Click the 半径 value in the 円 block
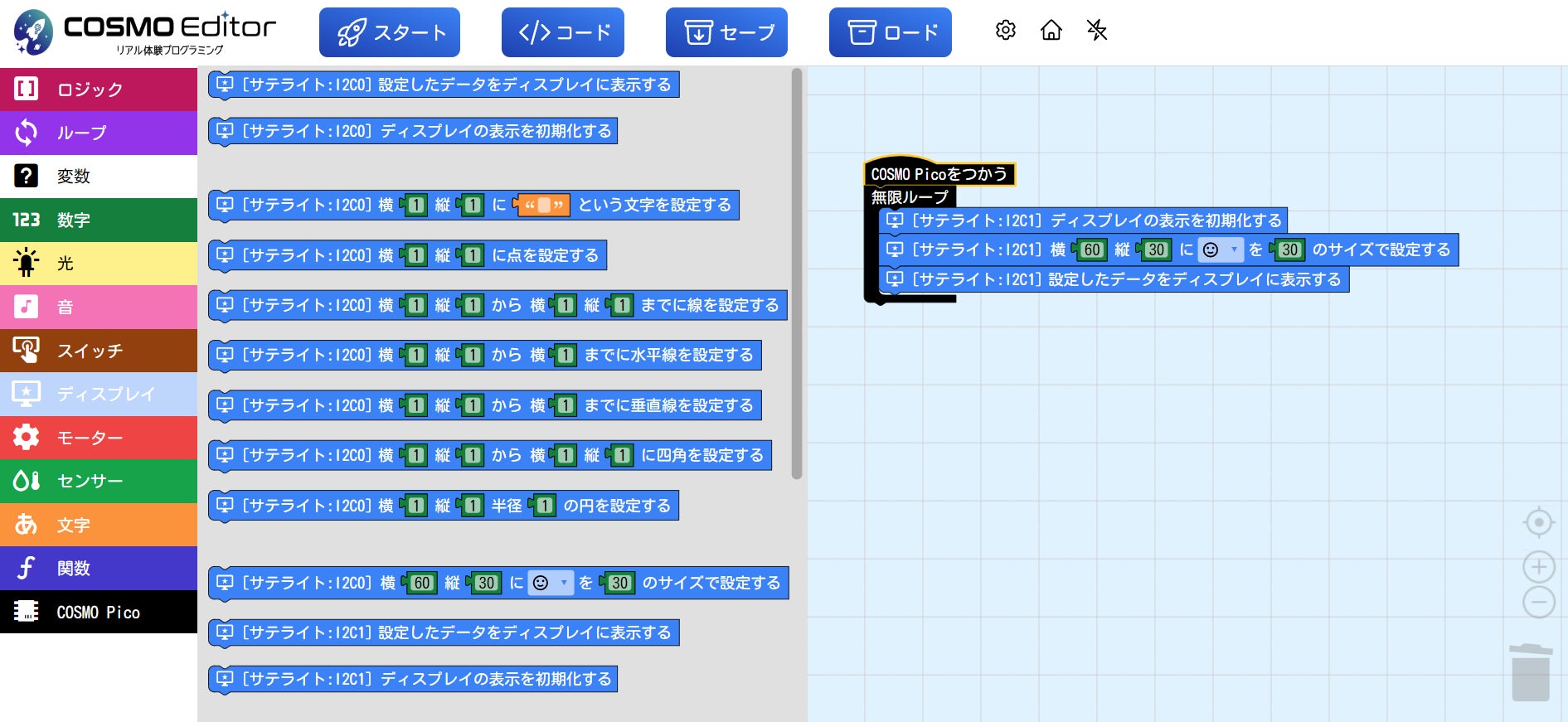This screenshot has height=722, width=1568. pos(545,506)
